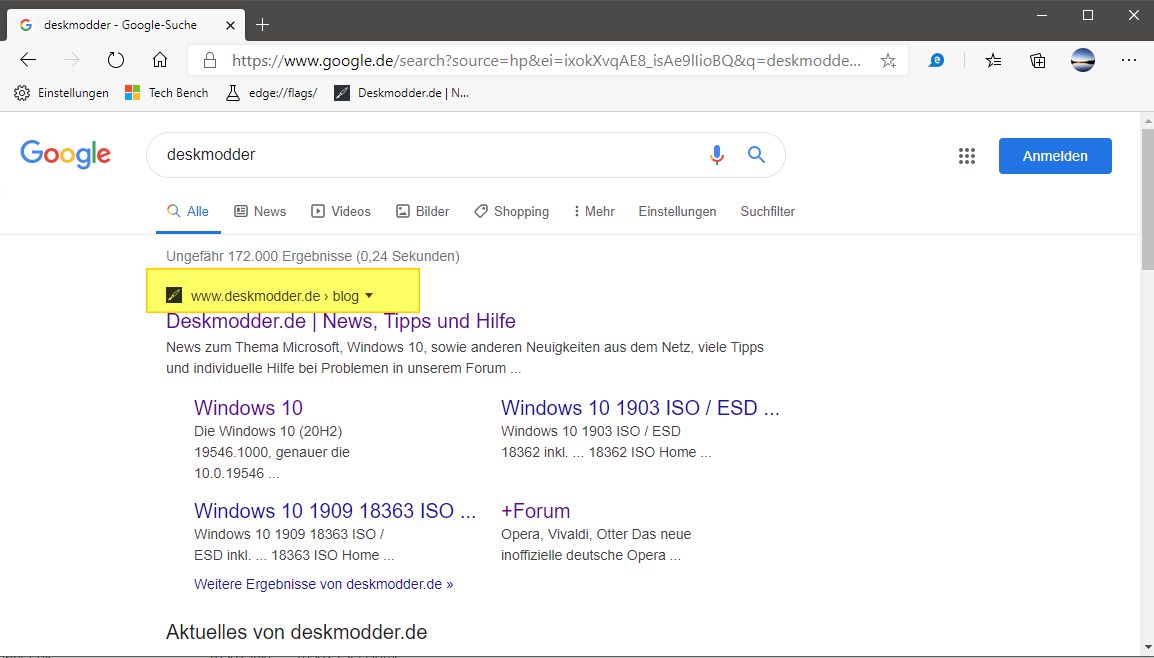Expand the Mehr search options menu
Screen dimensions: 1154x658
(594, 212)
